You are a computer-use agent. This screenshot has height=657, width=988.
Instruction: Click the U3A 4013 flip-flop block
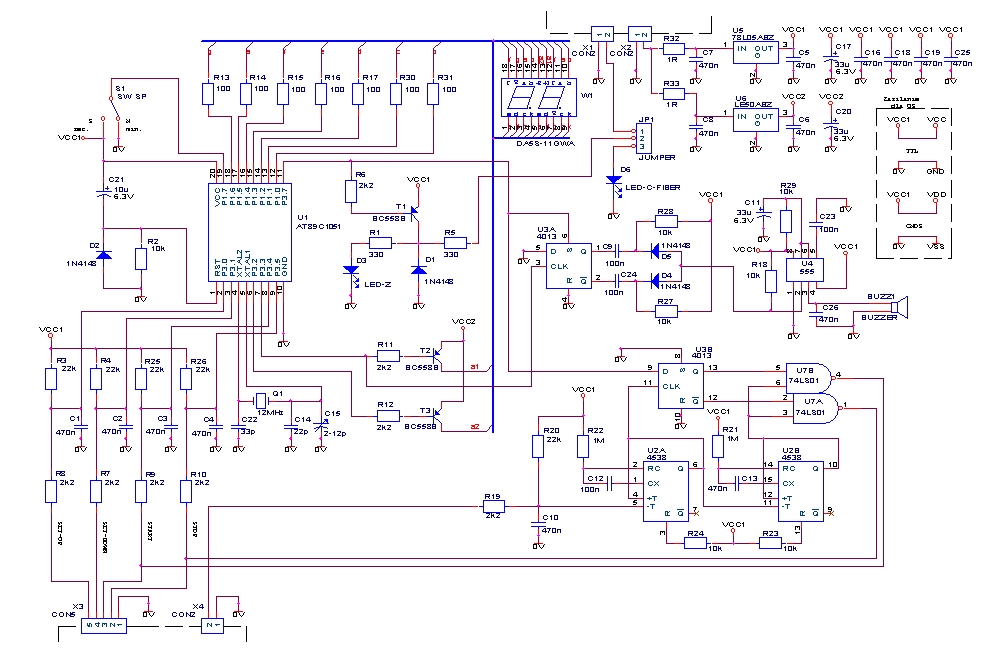tap(569, 266)
